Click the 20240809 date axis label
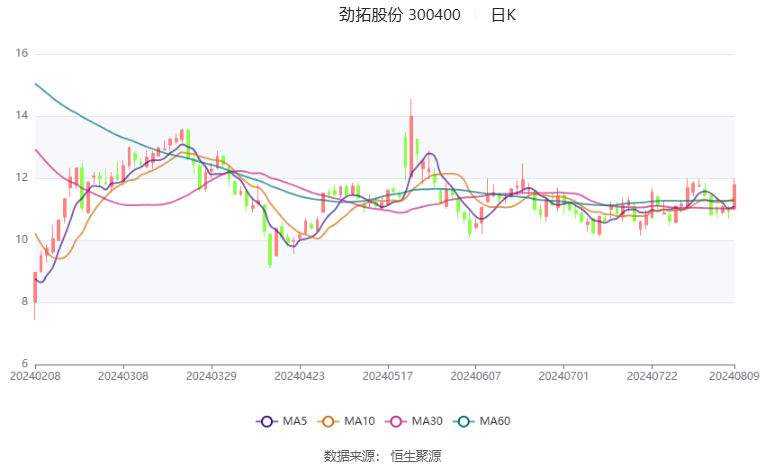Viewport: 765px width, 465px height. tap(735, 376)
